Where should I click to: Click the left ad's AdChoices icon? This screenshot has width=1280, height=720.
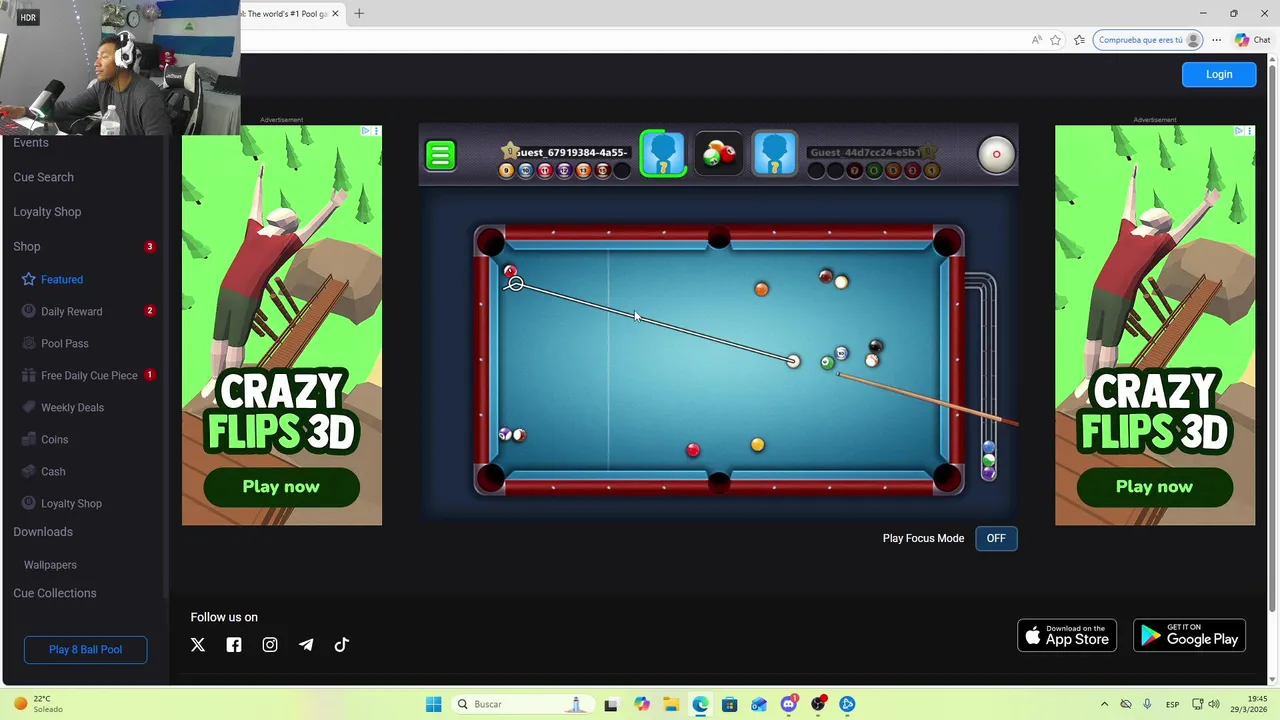(x=366, y=131)
